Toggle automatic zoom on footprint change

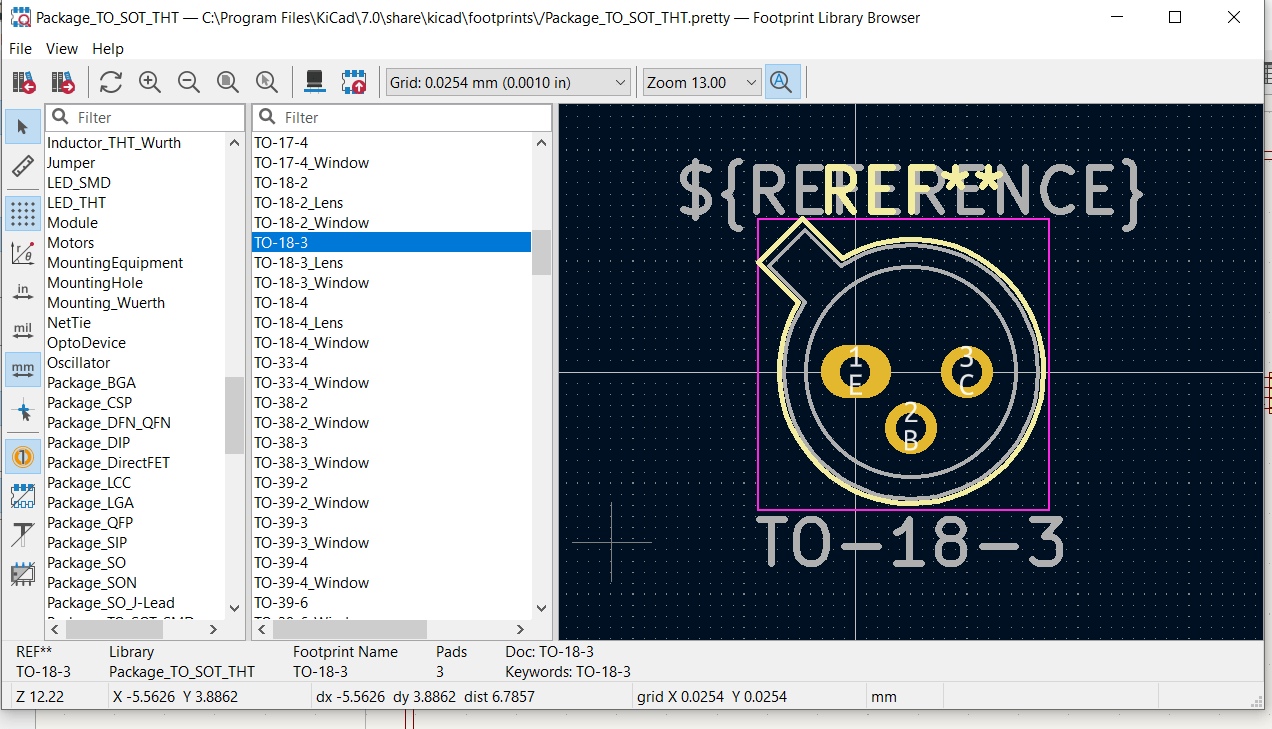[782, 82]
